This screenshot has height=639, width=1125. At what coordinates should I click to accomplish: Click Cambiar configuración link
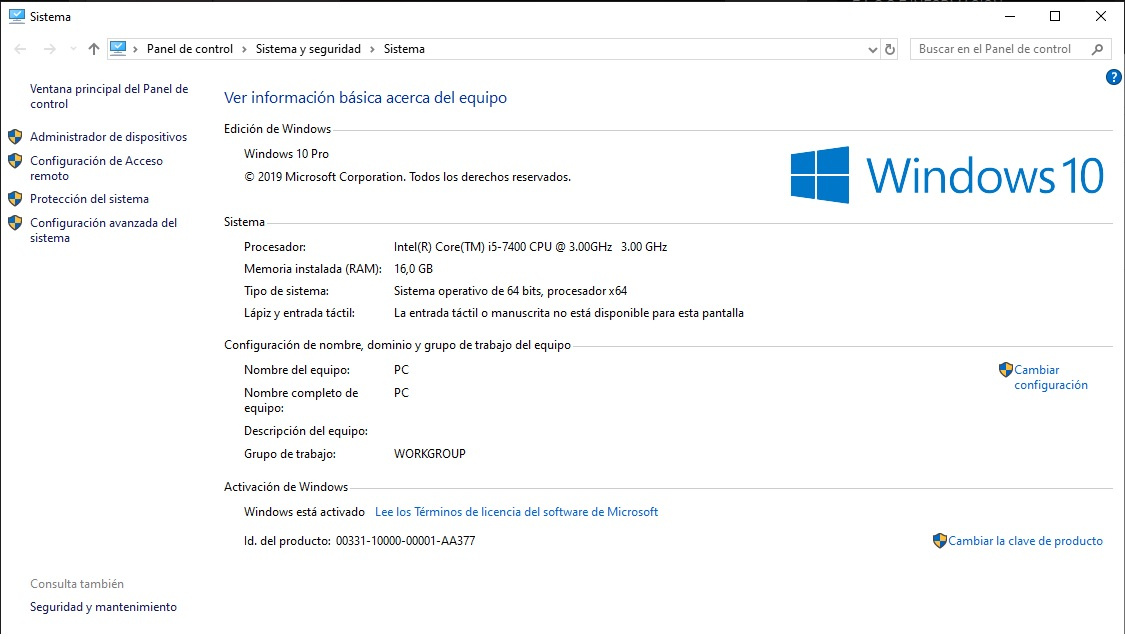pos(1050,377)
